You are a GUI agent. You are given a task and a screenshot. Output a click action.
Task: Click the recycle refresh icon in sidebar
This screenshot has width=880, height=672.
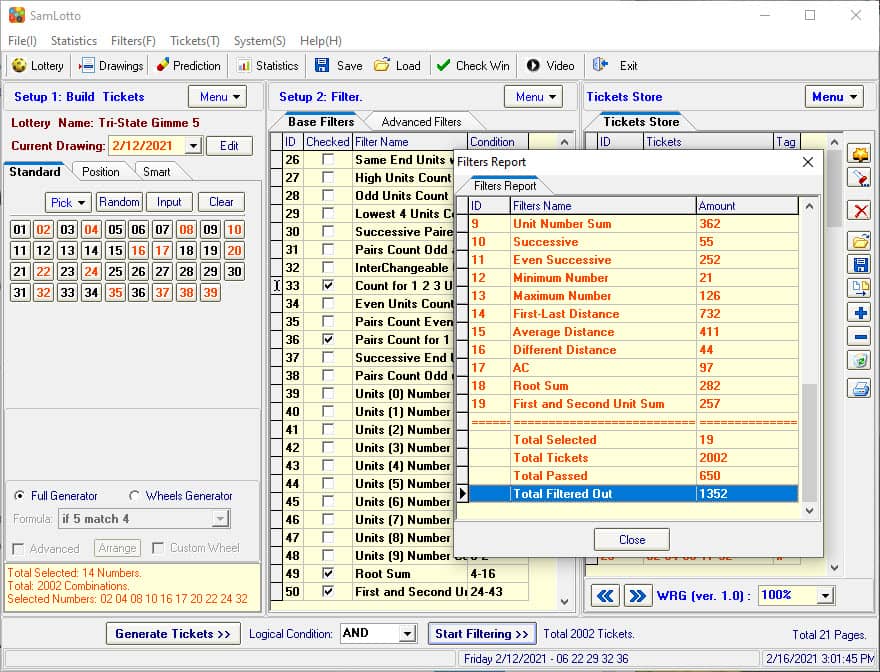pos(860,360)
